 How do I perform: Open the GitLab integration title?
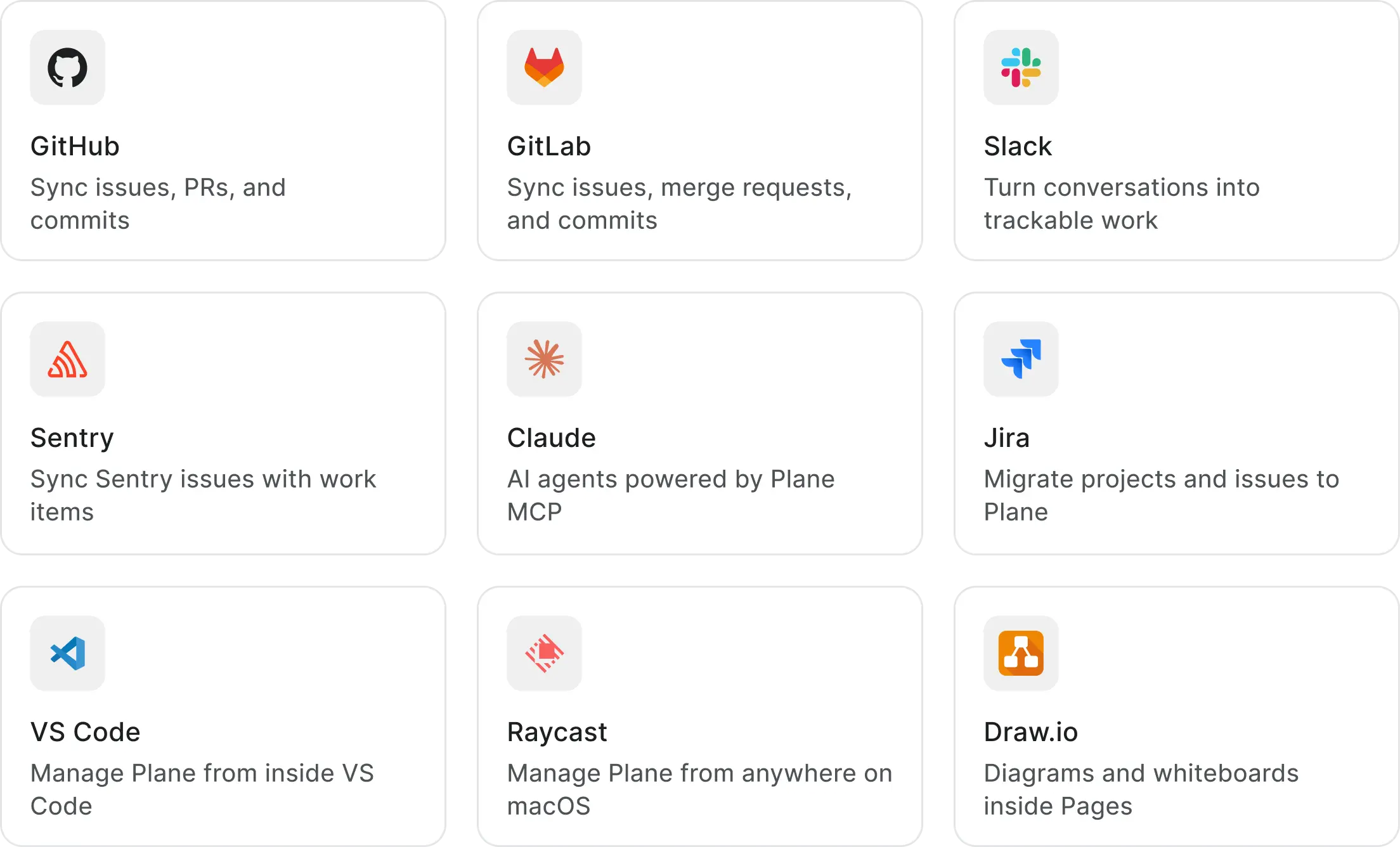(x=549, y=146)
